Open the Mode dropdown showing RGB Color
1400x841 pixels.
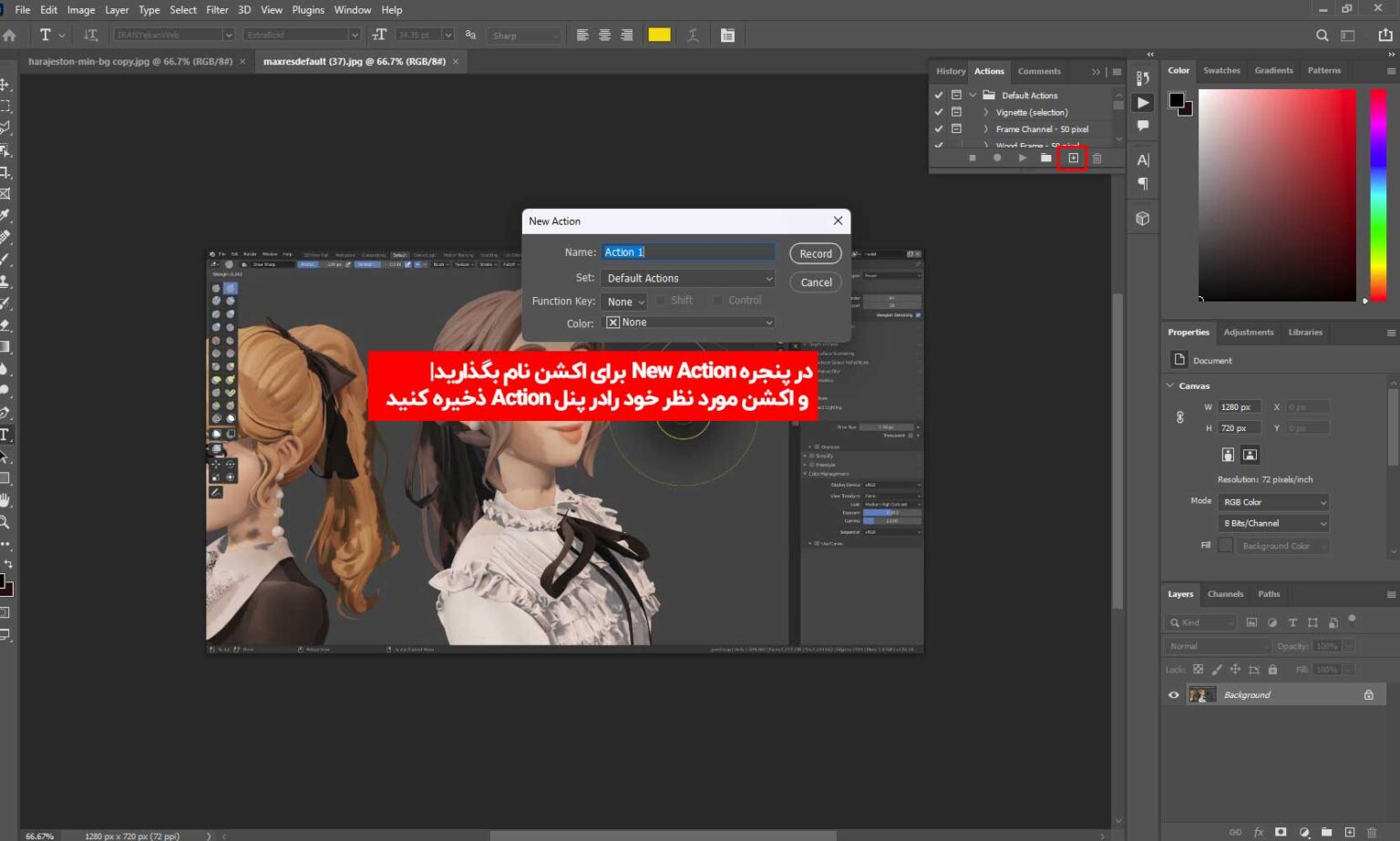1274,502
